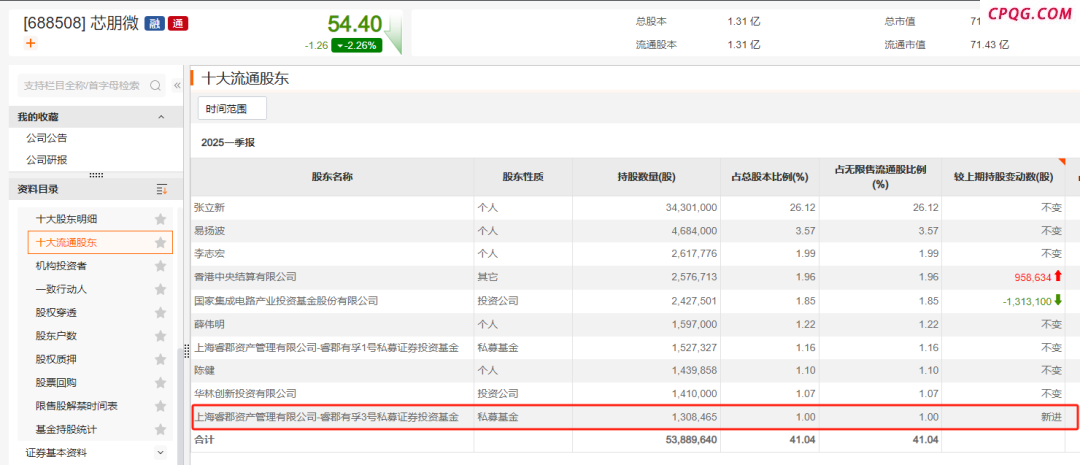The width and height of the screenshot is (1080, 465).
Task: Open the 限售股解禁时间表 page
Action: tap(76, 406)
